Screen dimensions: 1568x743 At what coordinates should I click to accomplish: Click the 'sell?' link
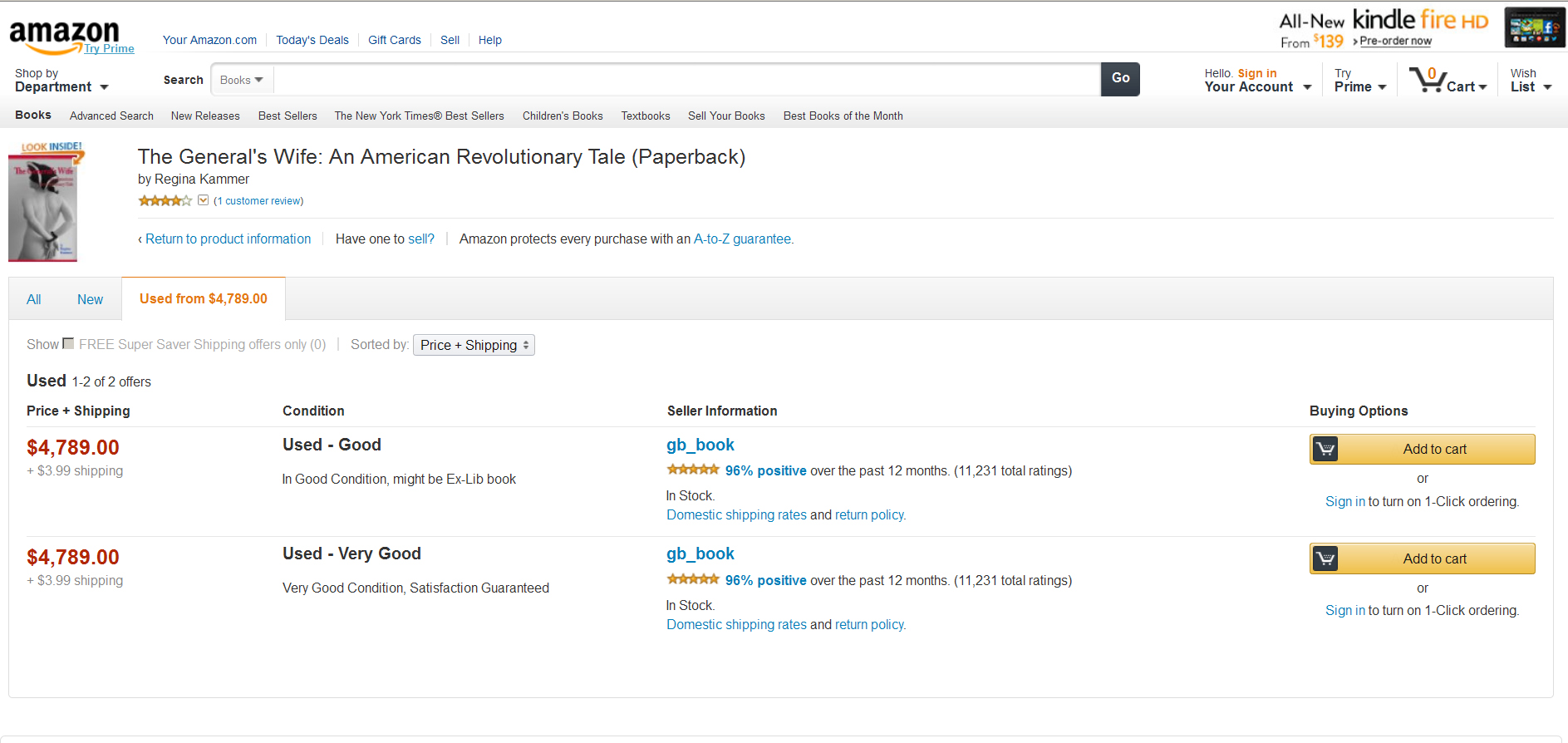(421, 239)
